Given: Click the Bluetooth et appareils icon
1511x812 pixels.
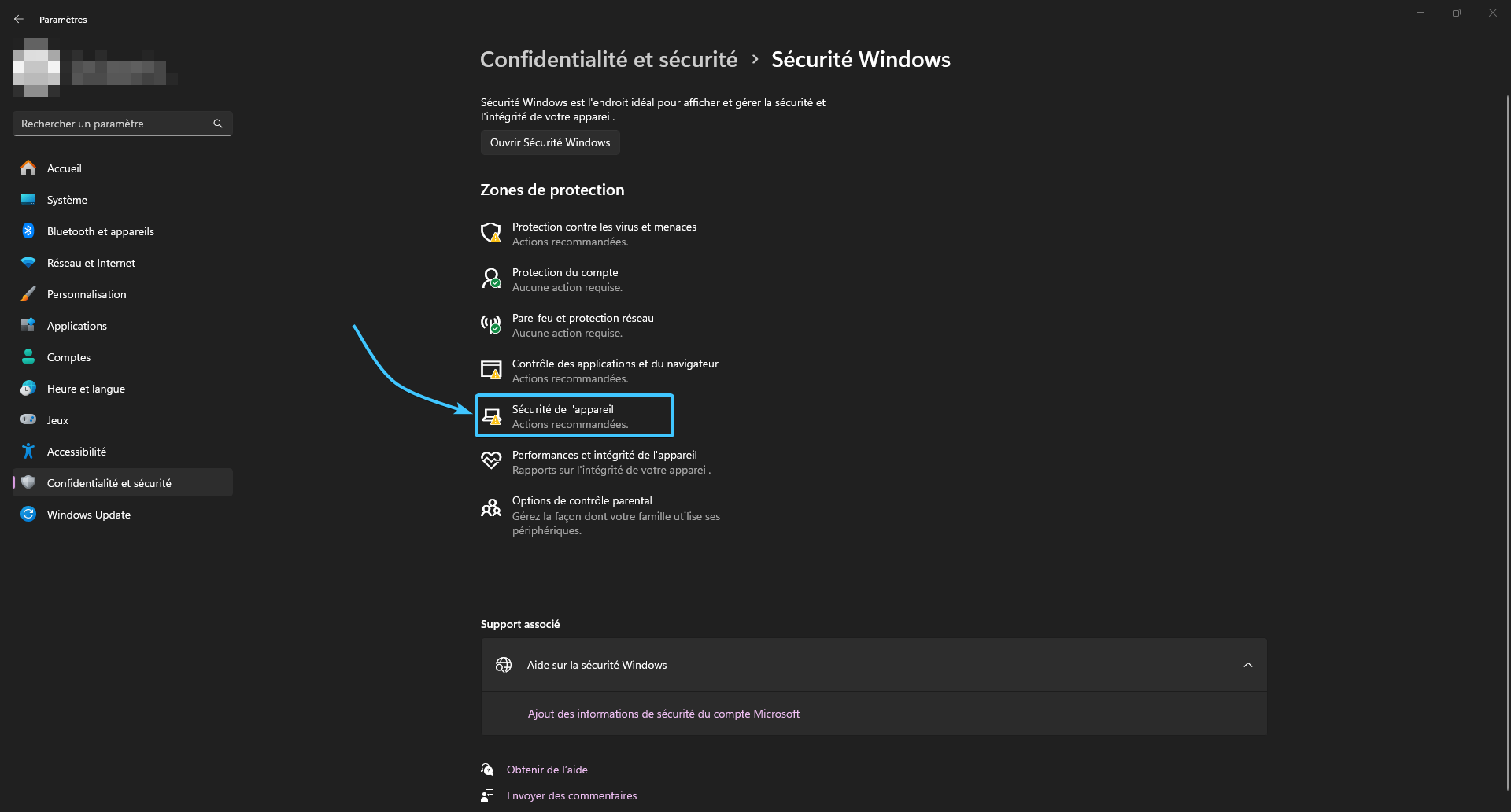Looking at the screenshot, I should 28,231.
